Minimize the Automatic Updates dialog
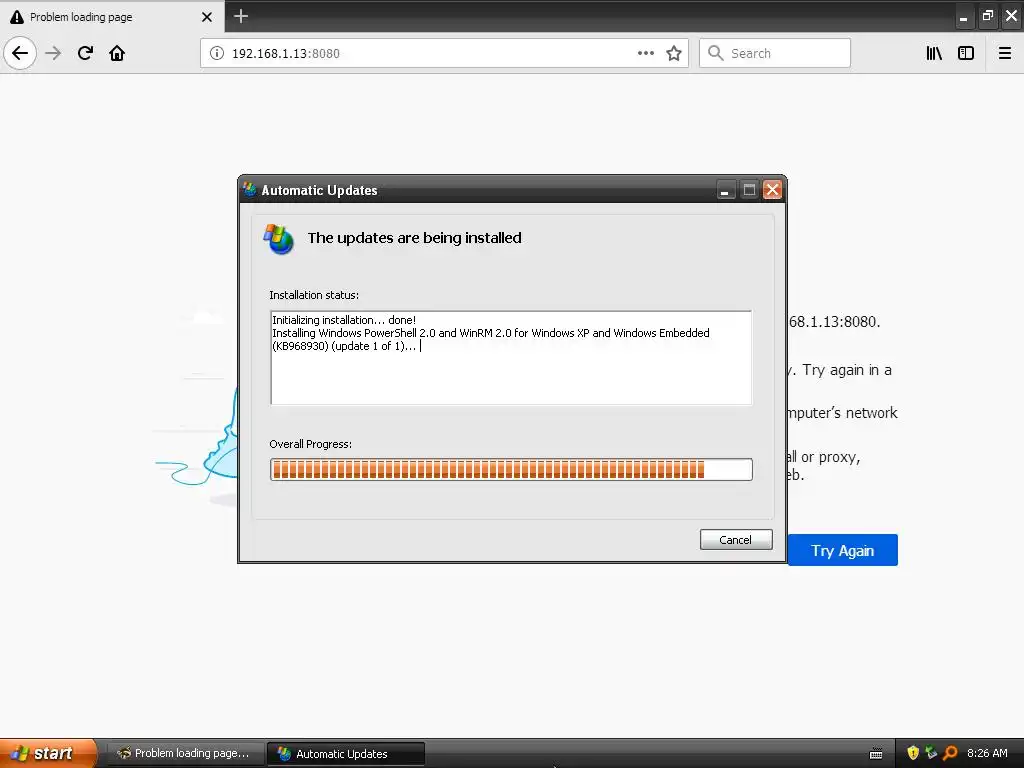This screenshot has width=1024, height=768. (726, 190)
